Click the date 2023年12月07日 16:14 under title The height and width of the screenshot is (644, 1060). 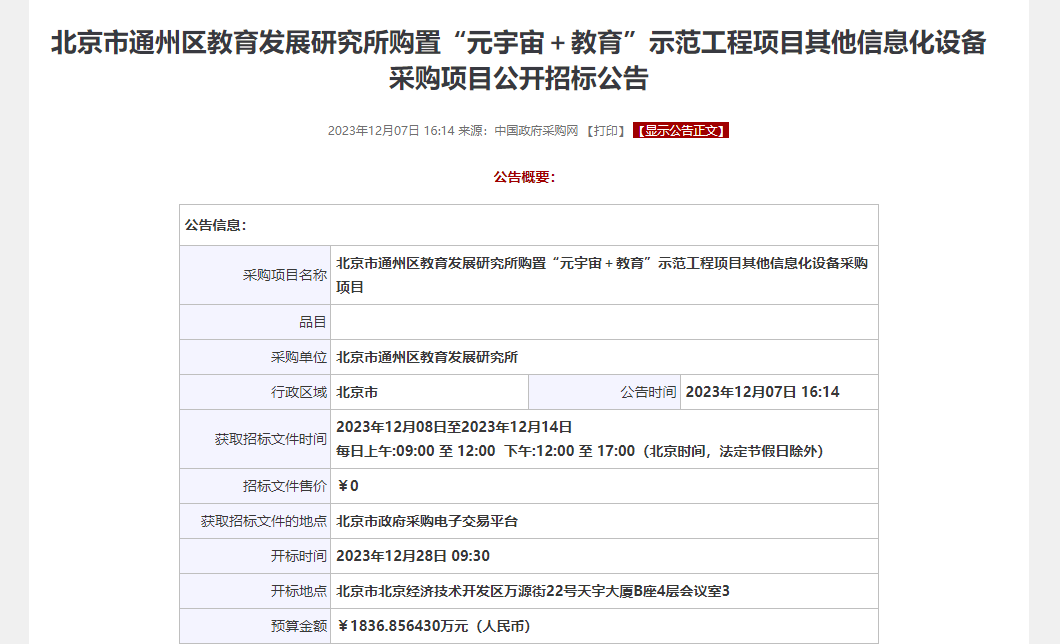(x=391, y=130)
